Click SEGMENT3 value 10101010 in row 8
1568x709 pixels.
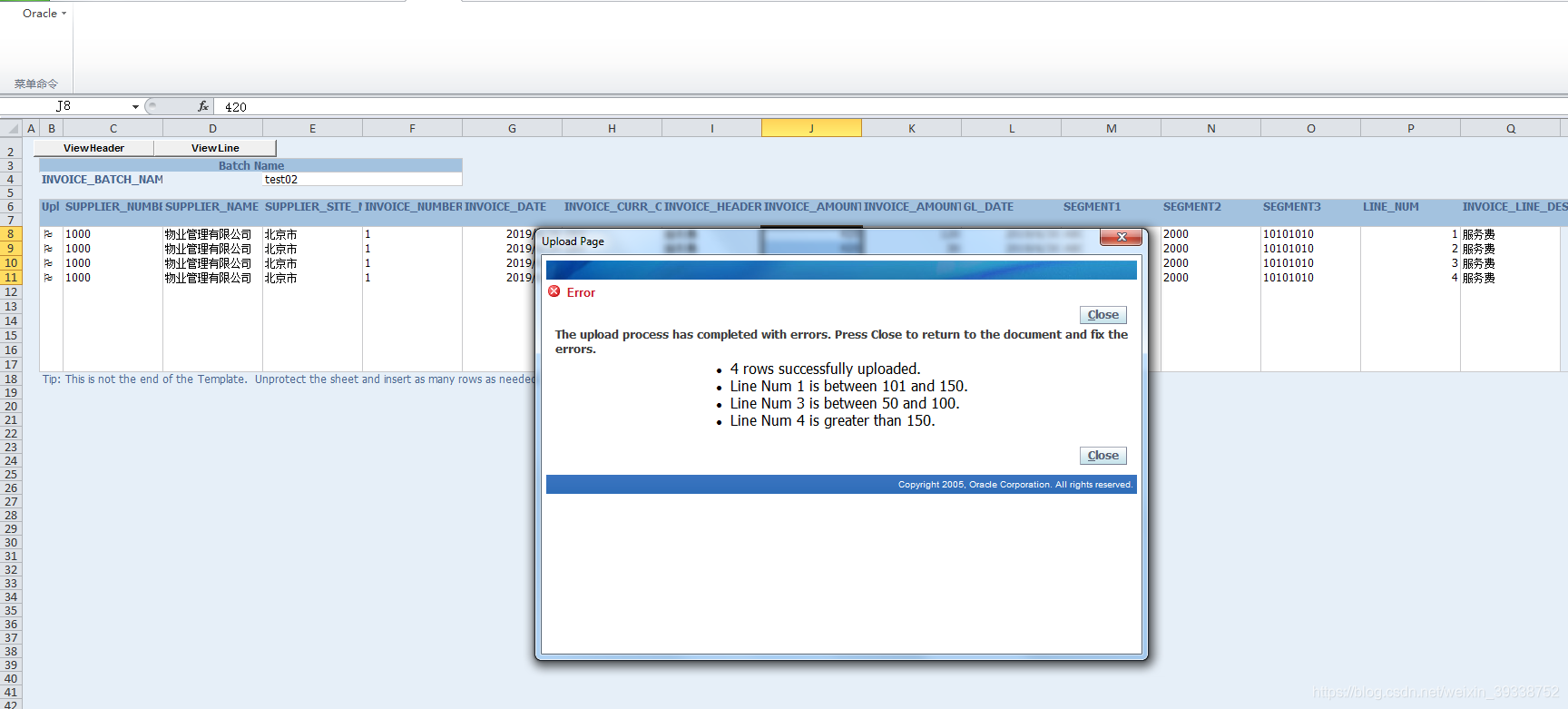tap(1310, 234)
